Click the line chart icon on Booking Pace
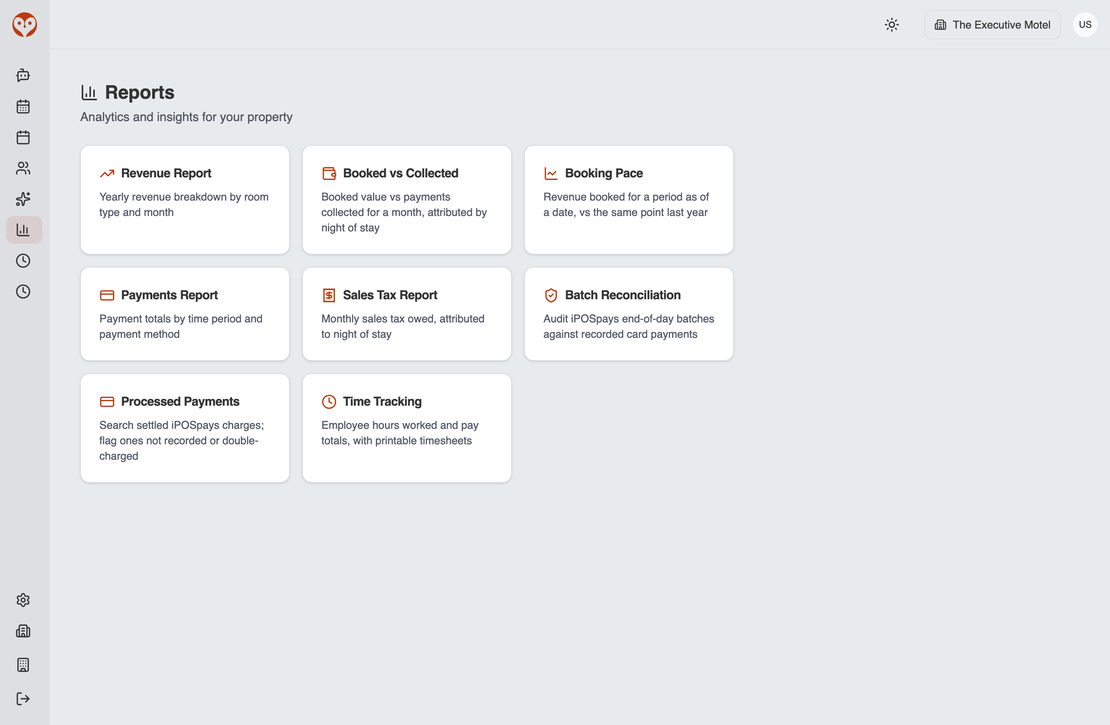Viewport: 1110px width, 725px height. pyautogui.click(x=551, y=173)
